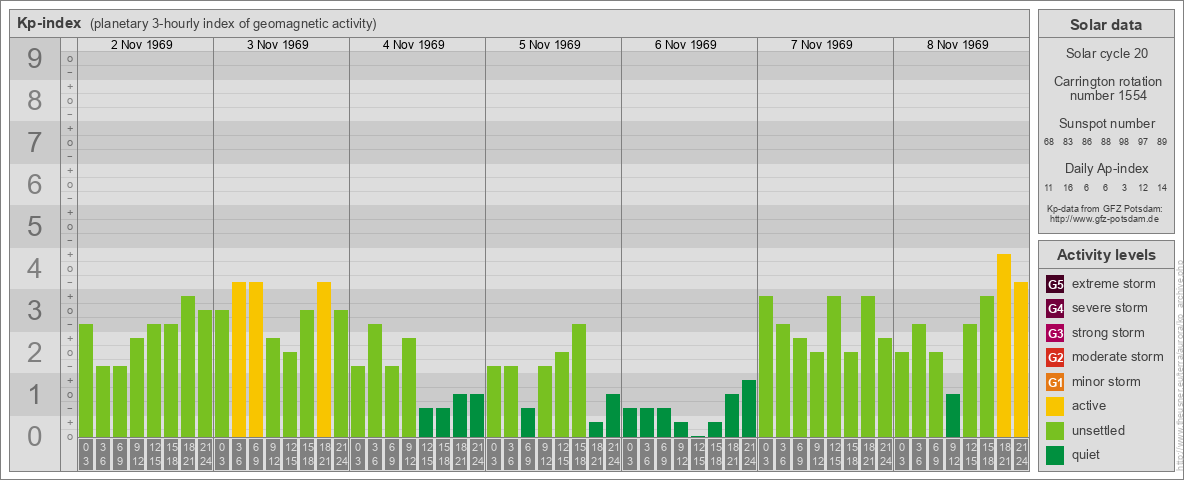Open the http://www.gfz-potsdam.de link
Image resolution: width=1184 pixels, height=480 pixels.
pos(1106,219)
